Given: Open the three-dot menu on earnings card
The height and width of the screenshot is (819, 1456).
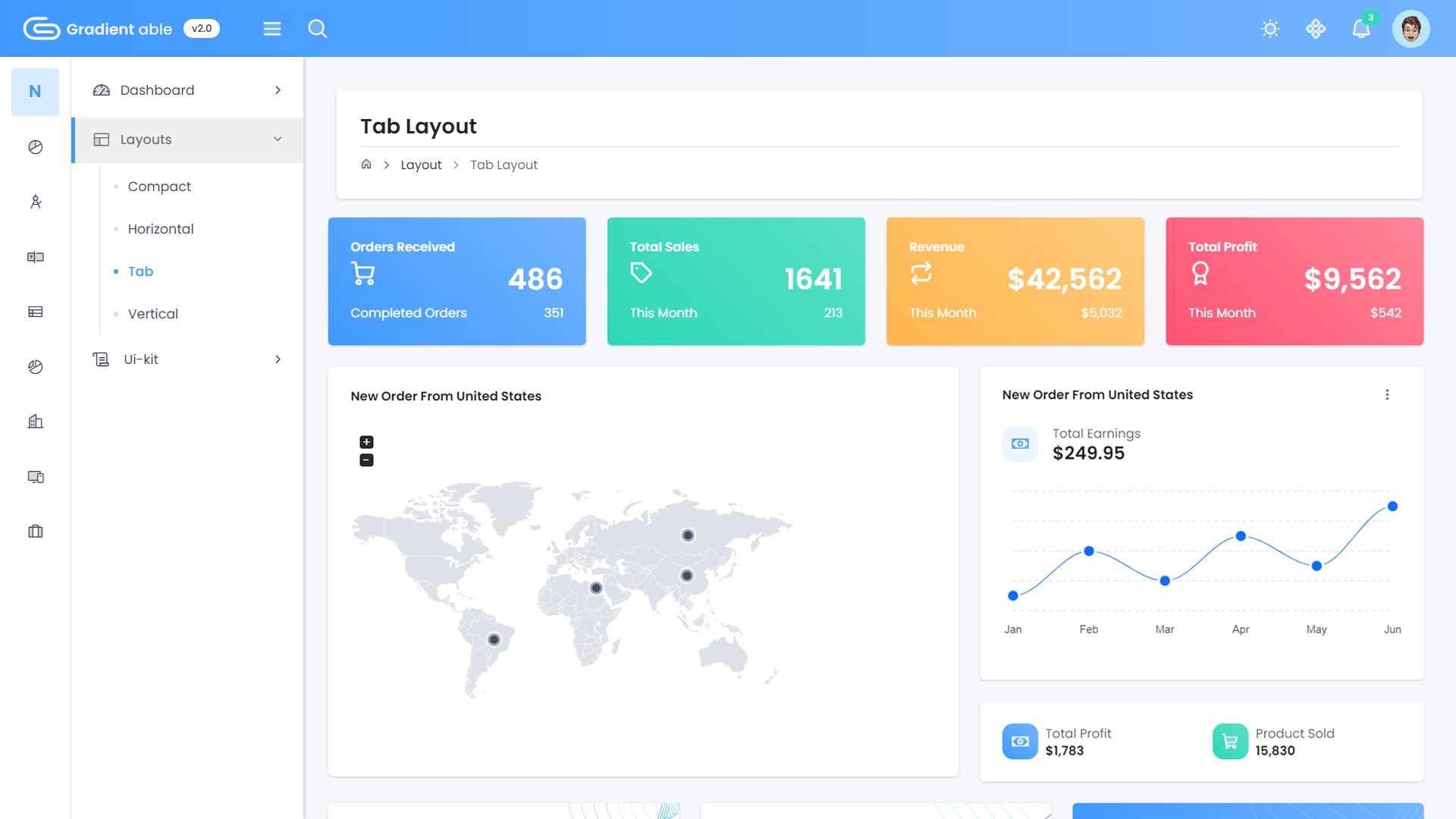Looking at the screenshot, I should [1387, 395].
